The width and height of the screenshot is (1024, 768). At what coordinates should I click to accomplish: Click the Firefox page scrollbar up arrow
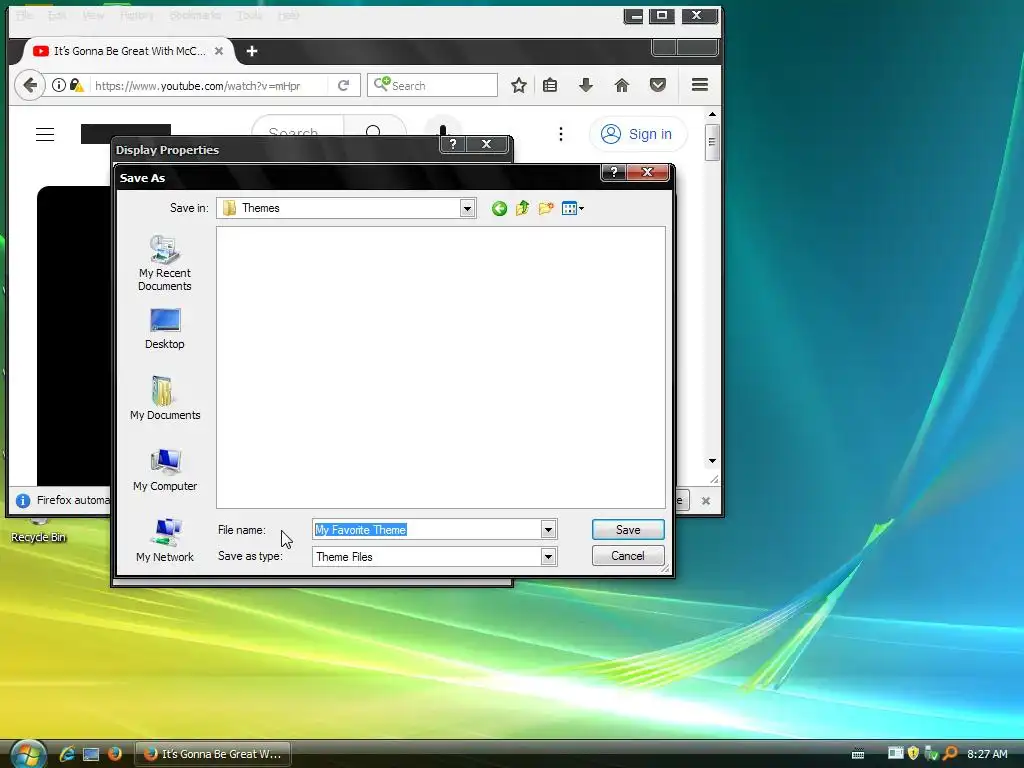click(x=712, y=114)
